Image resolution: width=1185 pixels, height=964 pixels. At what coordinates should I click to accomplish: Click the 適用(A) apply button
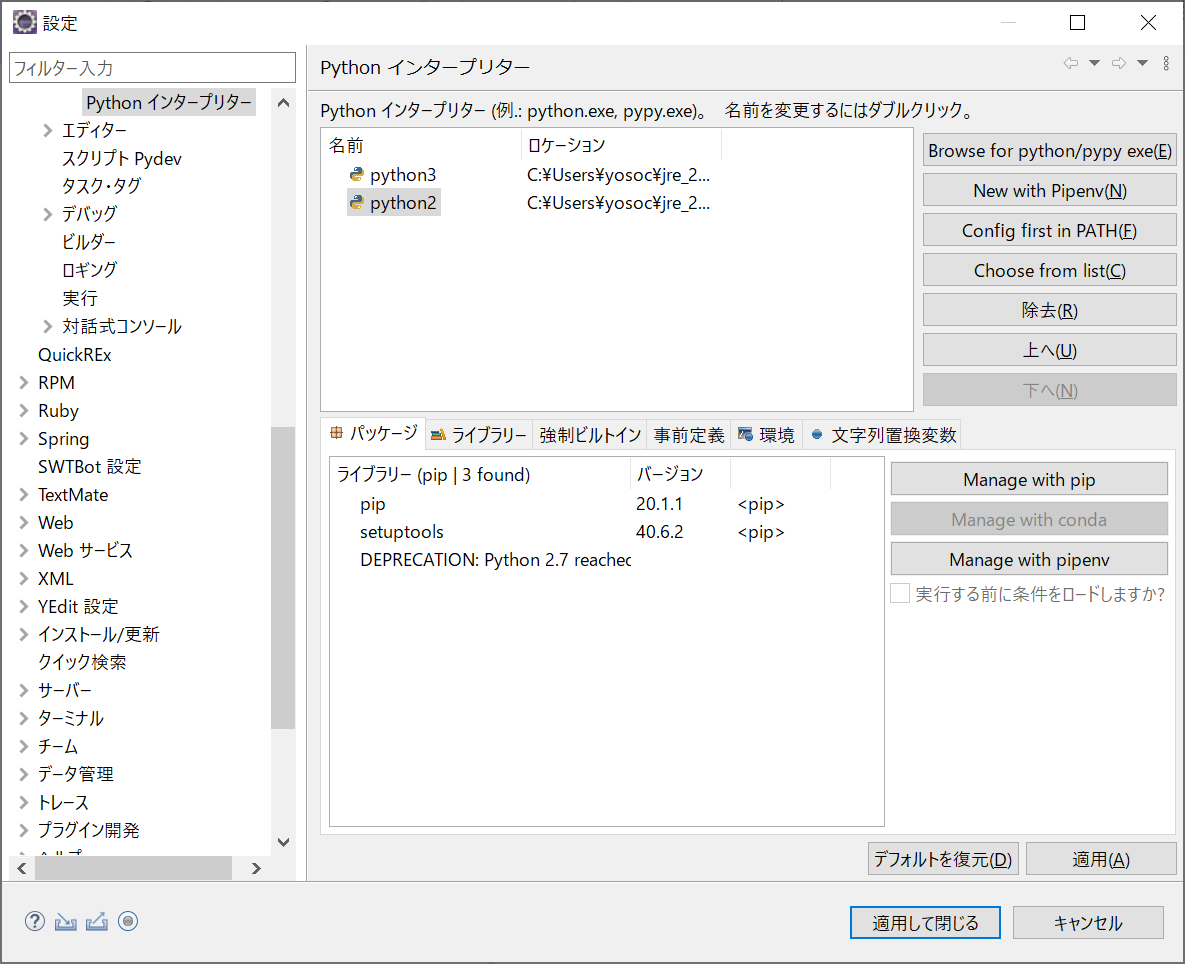[1101, 859]
